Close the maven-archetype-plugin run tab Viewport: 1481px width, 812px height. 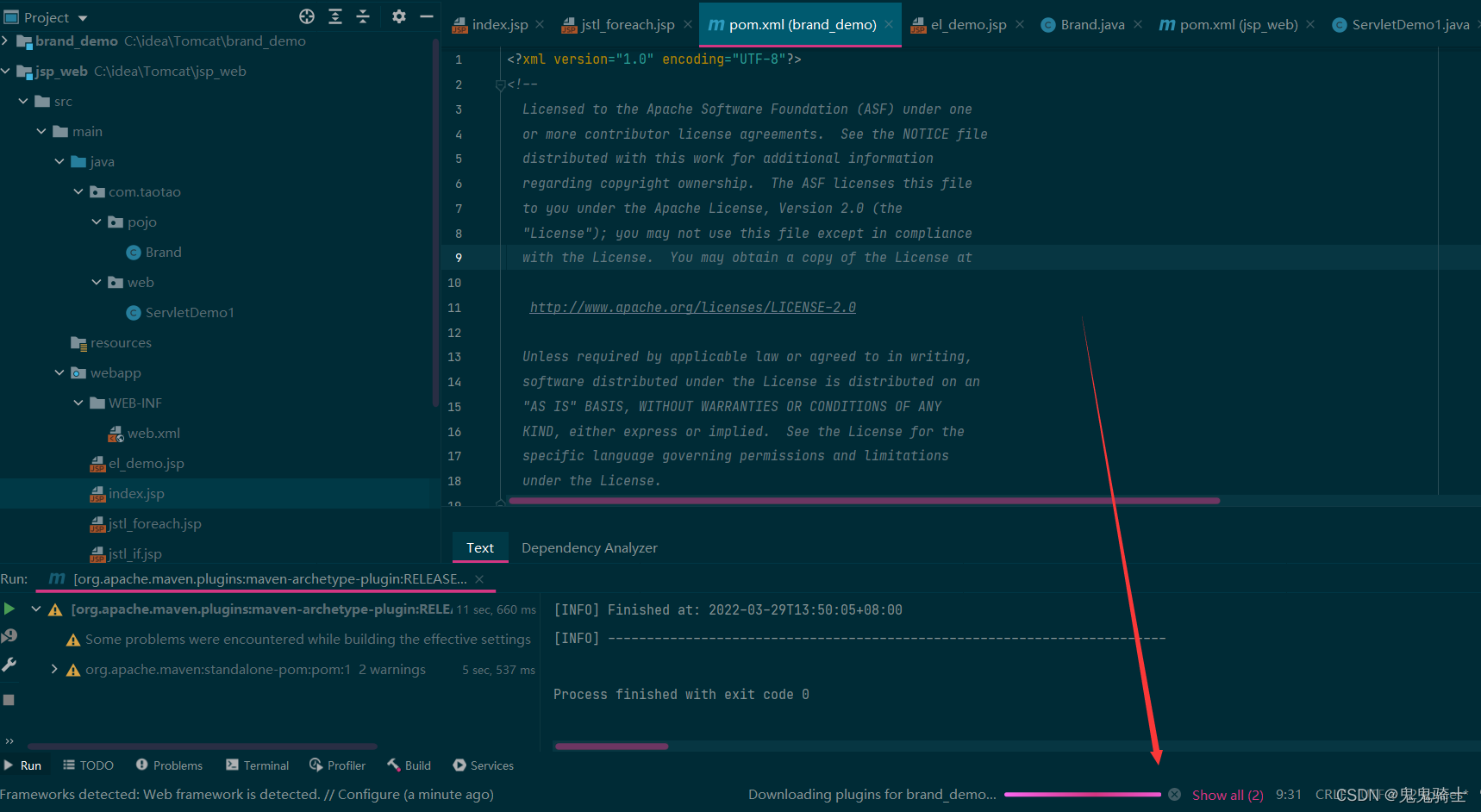(479, 579)
